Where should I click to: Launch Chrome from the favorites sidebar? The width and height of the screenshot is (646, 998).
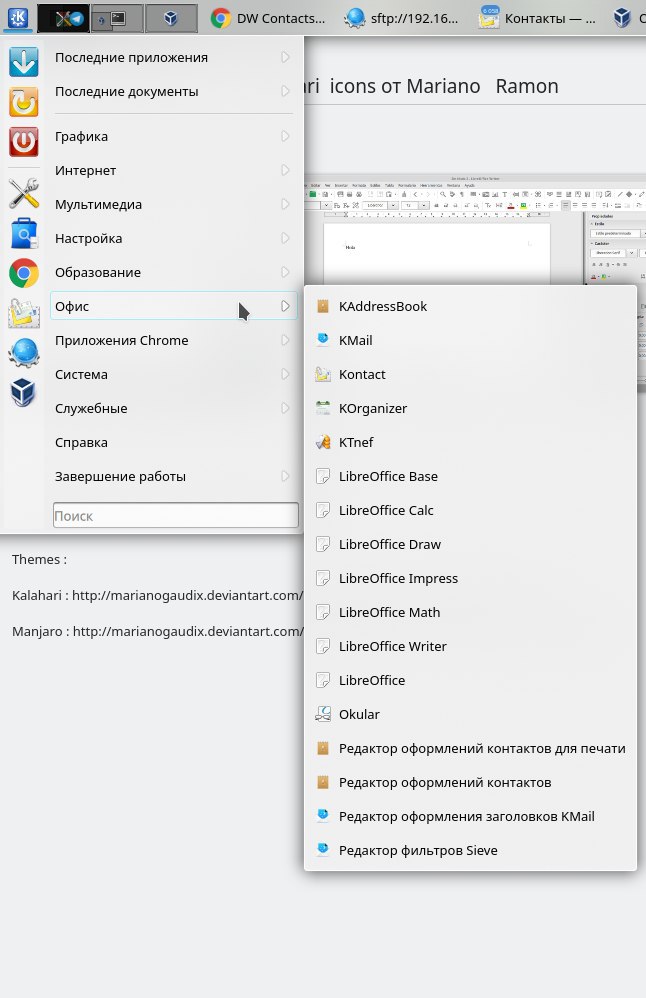pos(24,273)
